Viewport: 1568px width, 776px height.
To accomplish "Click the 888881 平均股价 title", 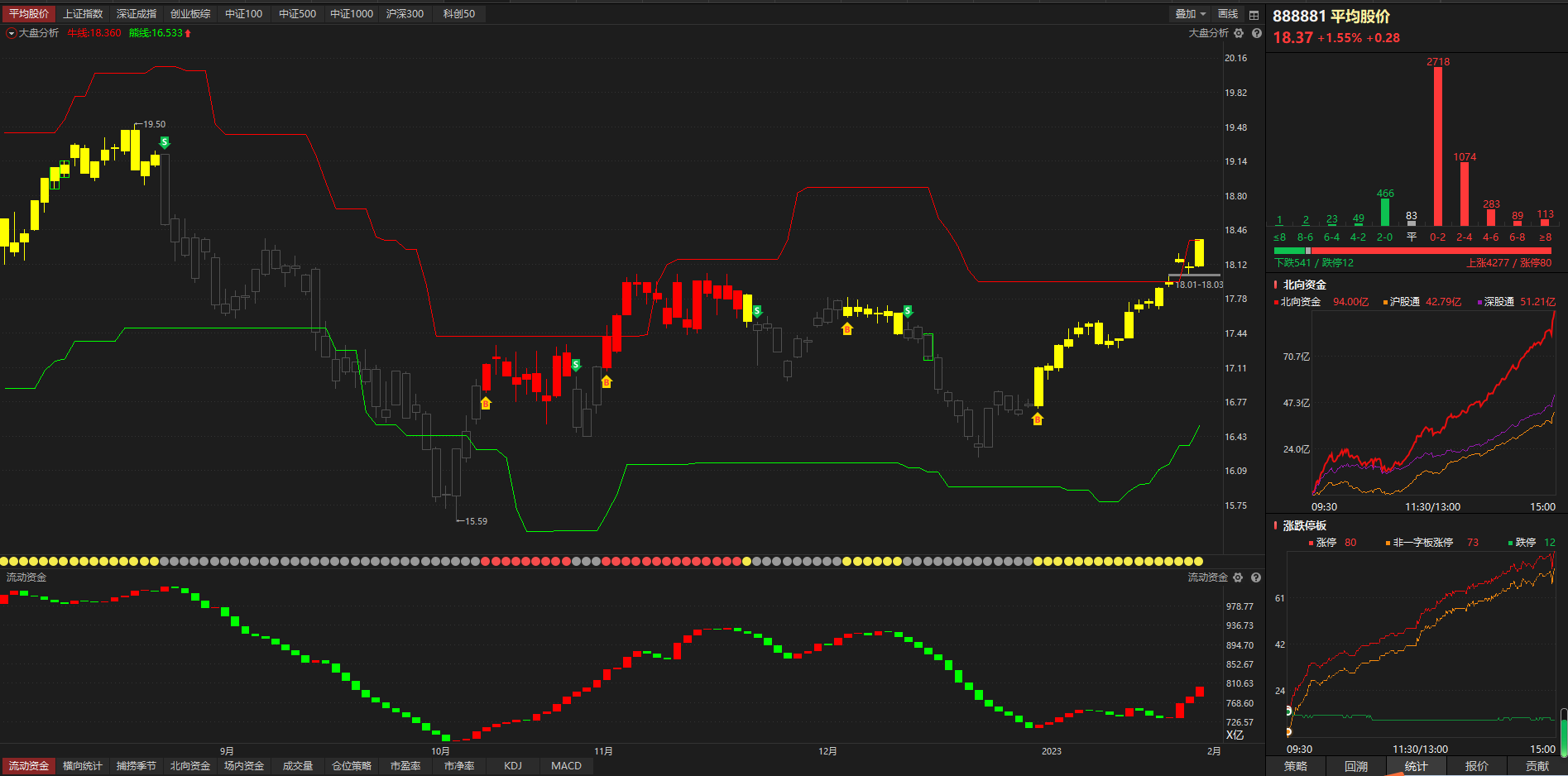I will pyautogui.click(x=1331, y=17).
